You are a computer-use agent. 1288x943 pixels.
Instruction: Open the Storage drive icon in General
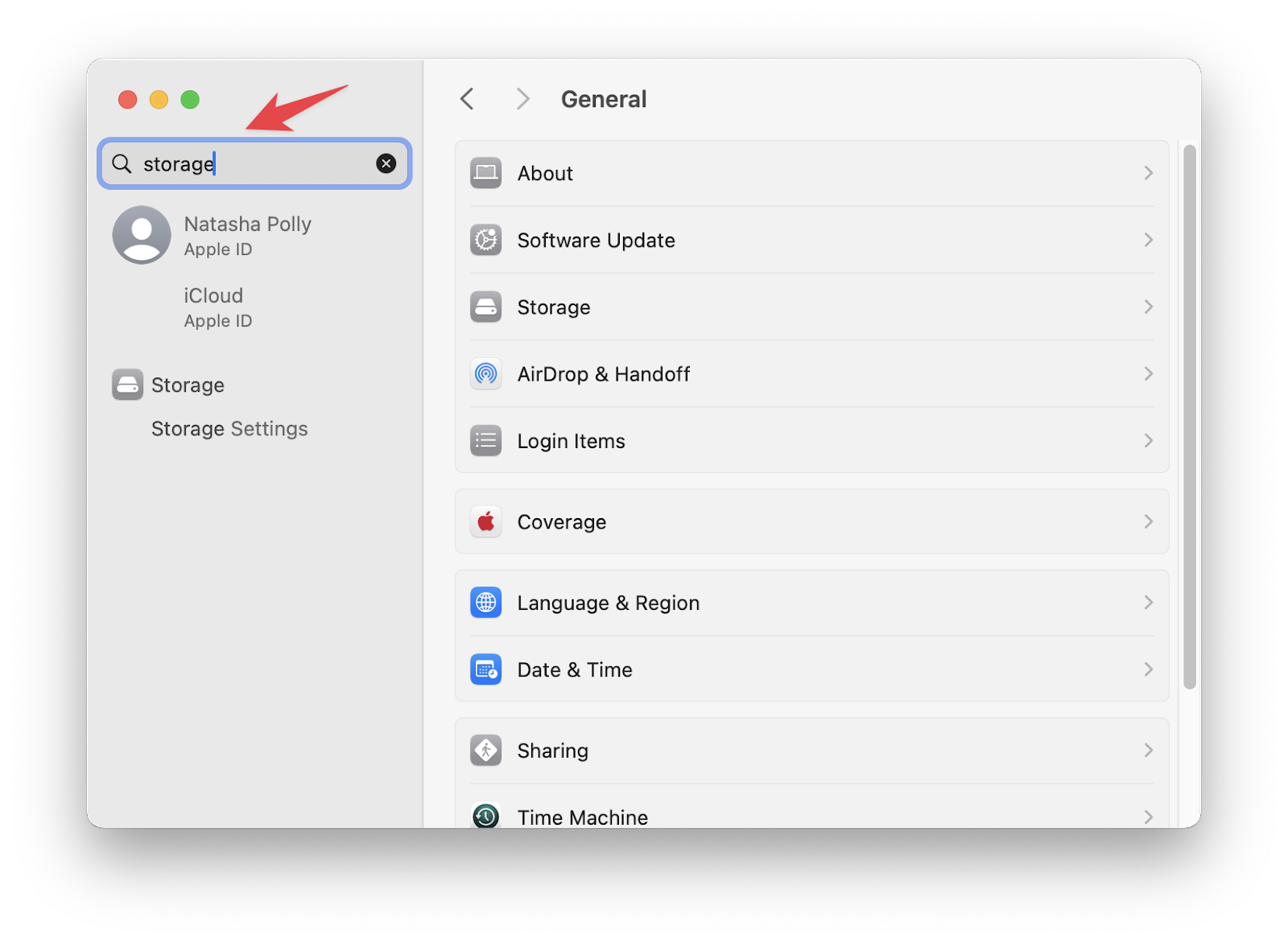coord(485,307)
